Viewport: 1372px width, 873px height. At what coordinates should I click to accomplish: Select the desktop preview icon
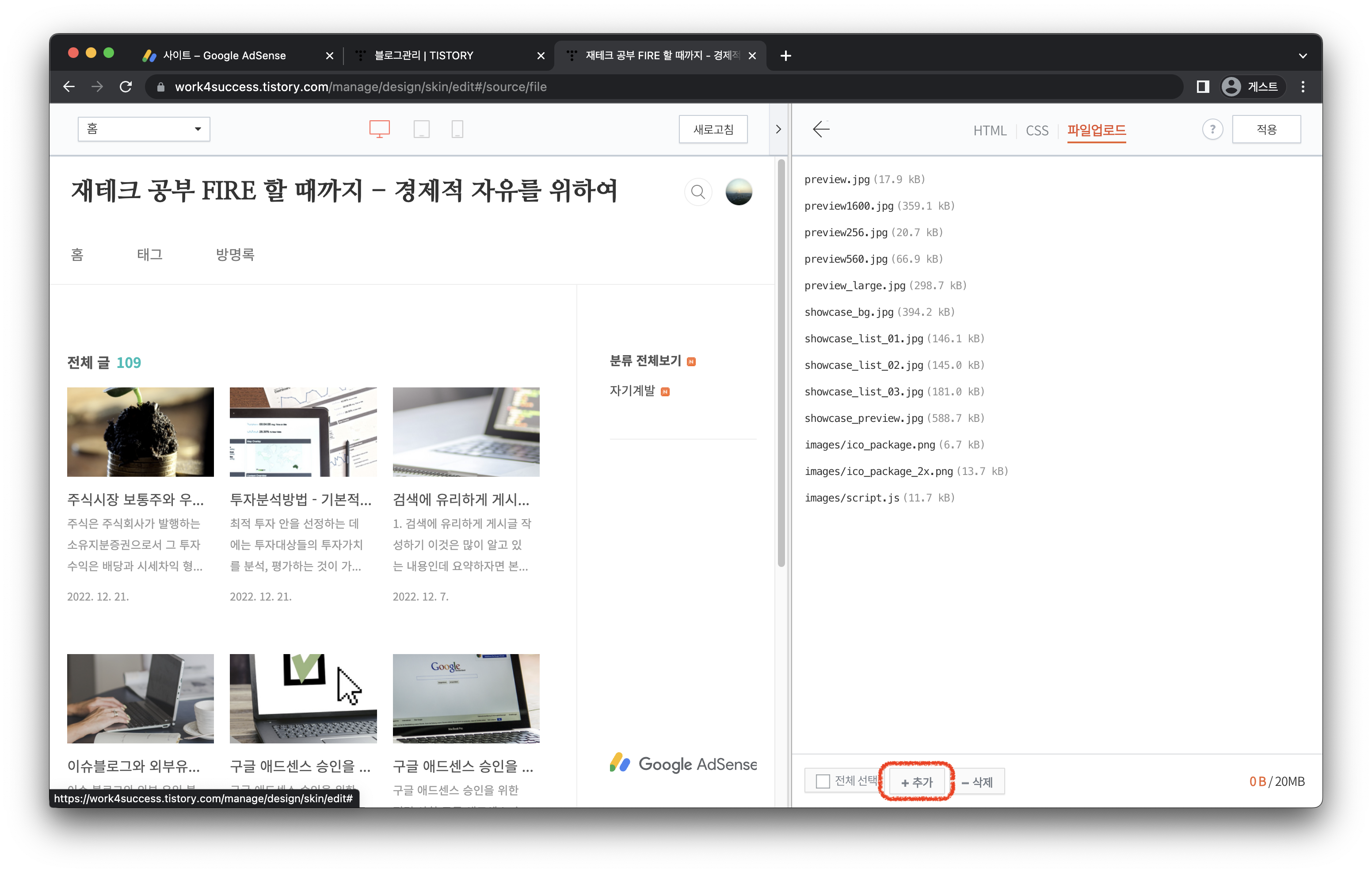point(379,129)
